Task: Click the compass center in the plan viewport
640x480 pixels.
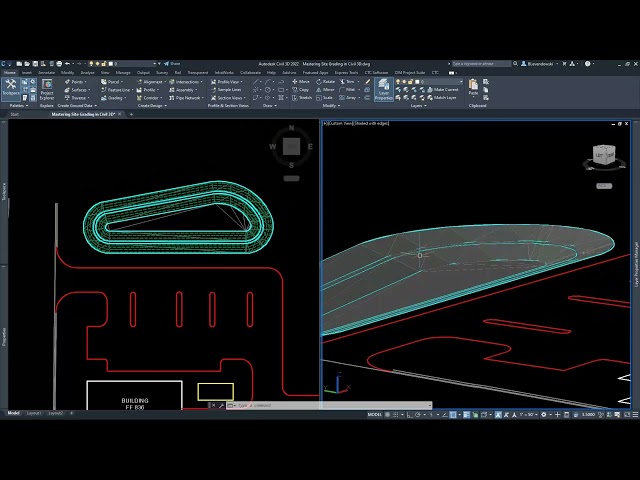Action: click(x=291, y=146)
